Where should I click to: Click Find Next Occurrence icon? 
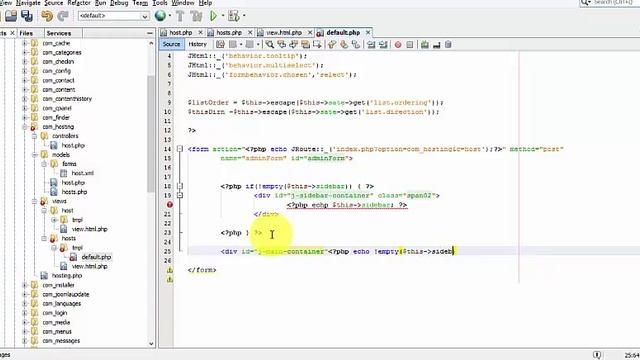293,44
